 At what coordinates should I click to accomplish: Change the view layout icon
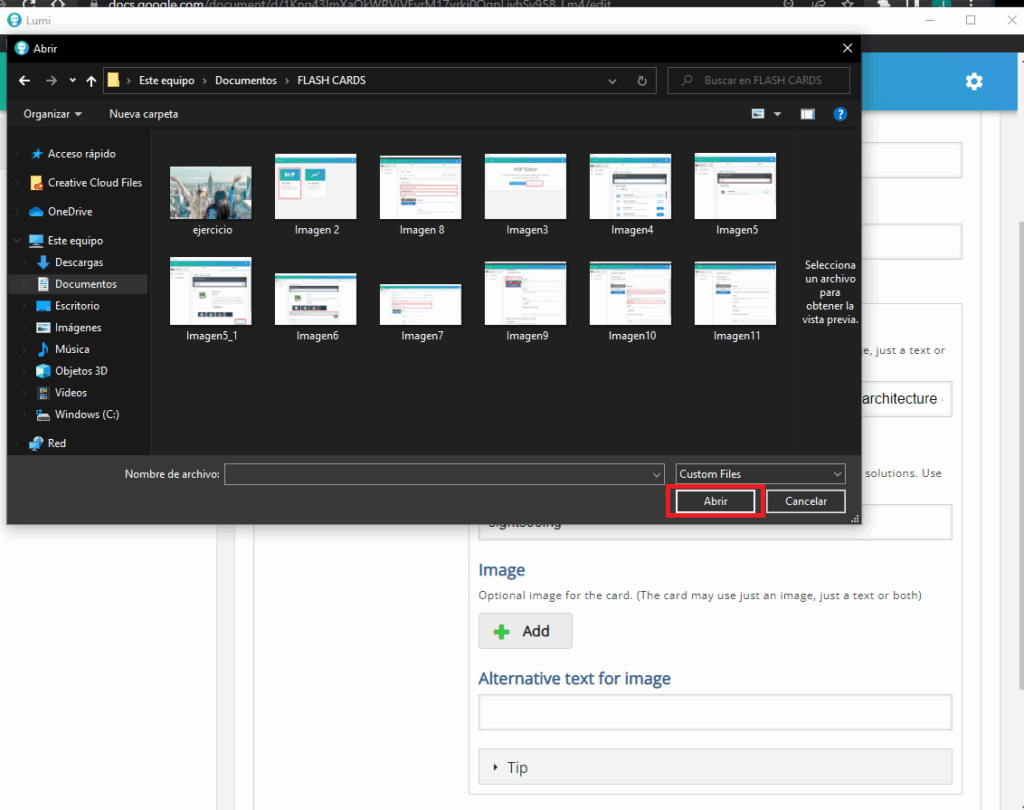coord(759,114)
